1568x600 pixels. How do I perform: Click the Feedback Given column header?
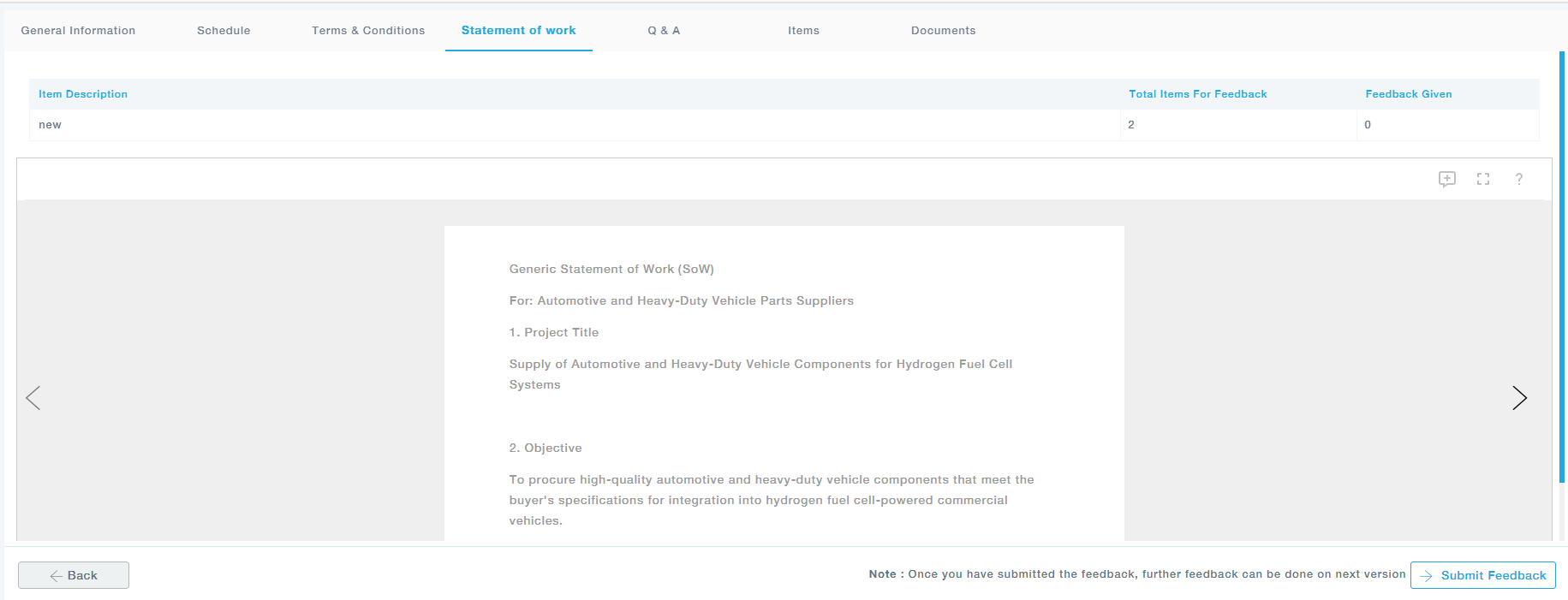click(x=1408, y=94)
